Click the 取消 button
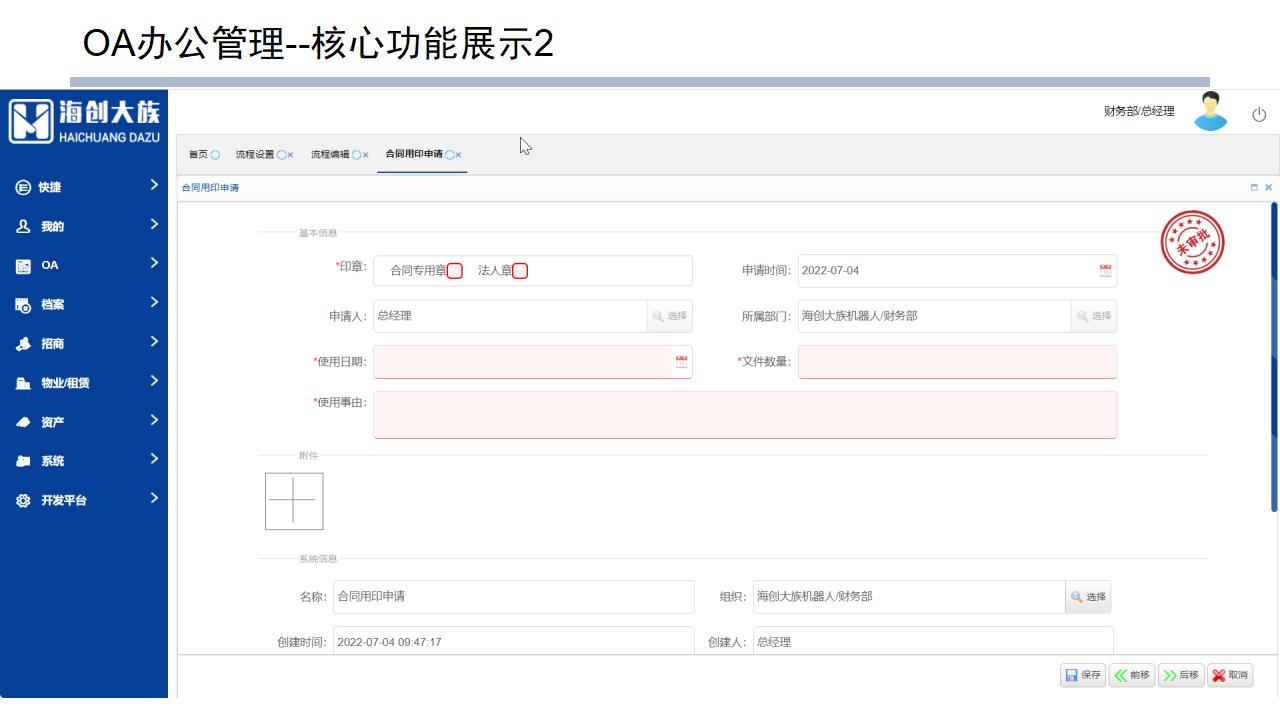This screenshot has height=720, width=1280. [1230, 675]
